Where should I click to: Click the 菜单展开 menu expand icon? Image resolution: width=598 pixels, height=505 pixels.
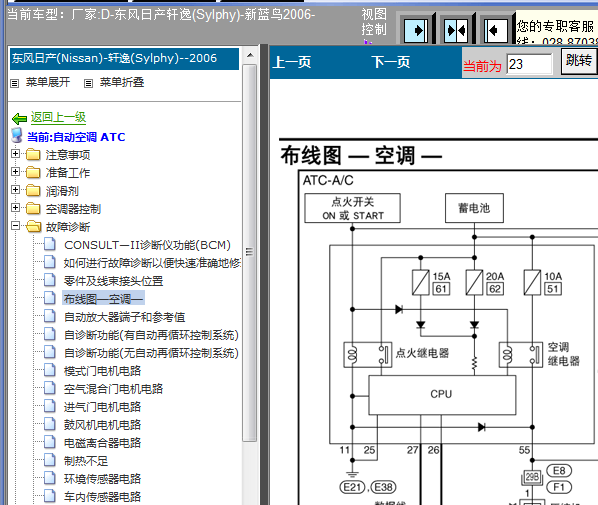coord(14,83)
